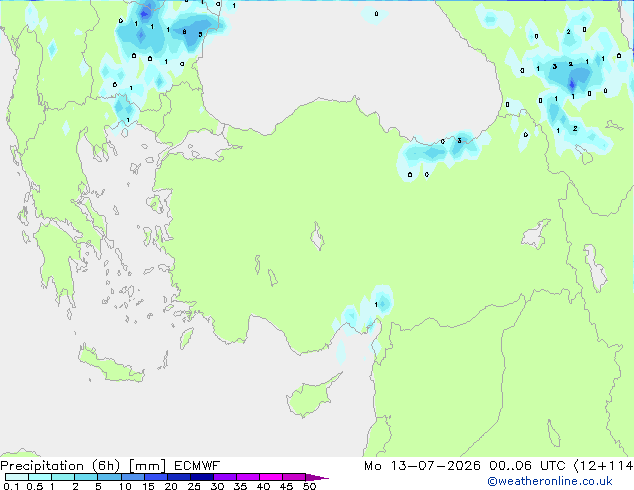
Task: Click the legend value '10'
Action: pyautogui.click(x=125, y=486)
